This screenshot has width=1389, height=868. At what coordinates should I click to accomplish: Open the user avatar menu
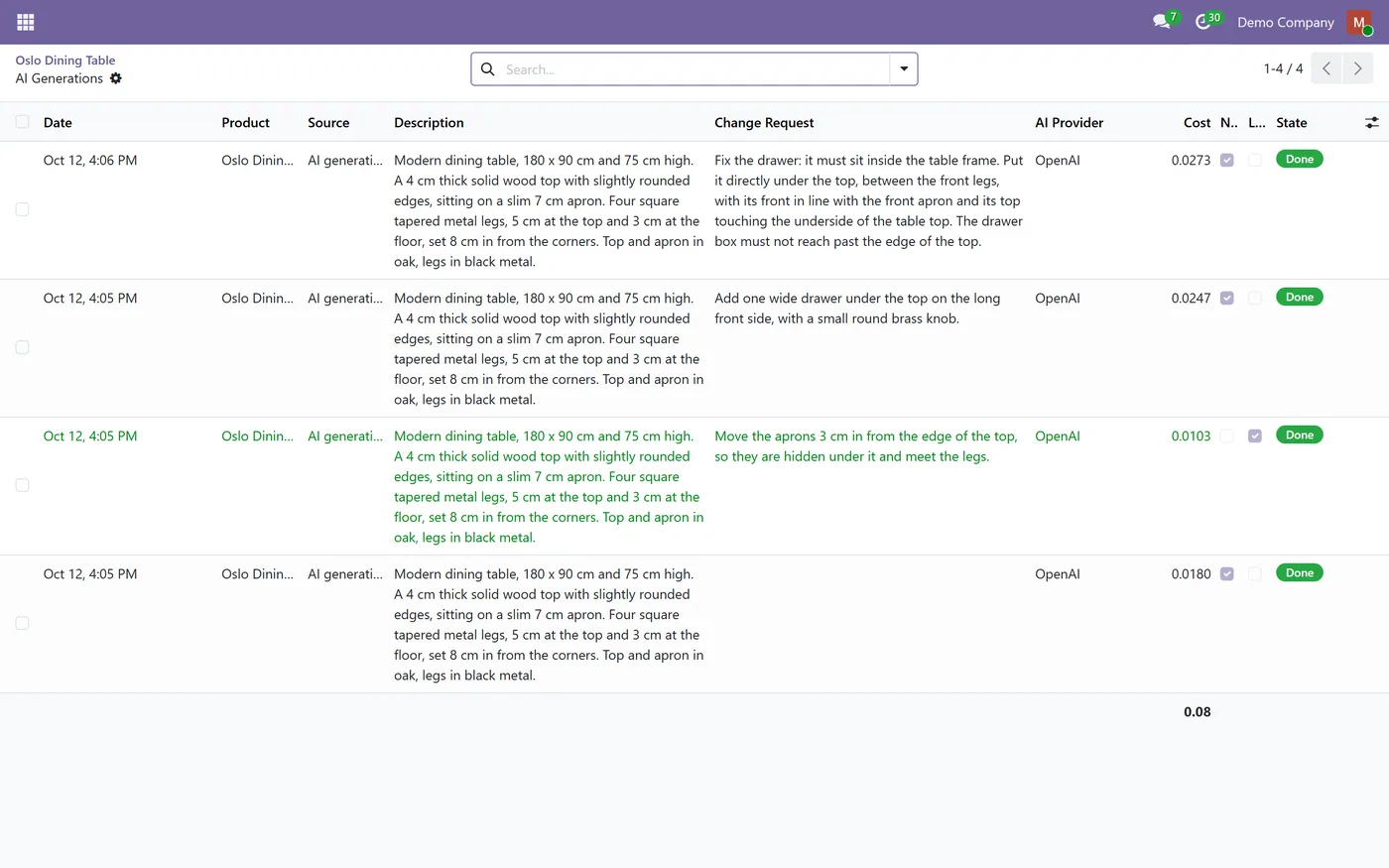coord(1359,22)
